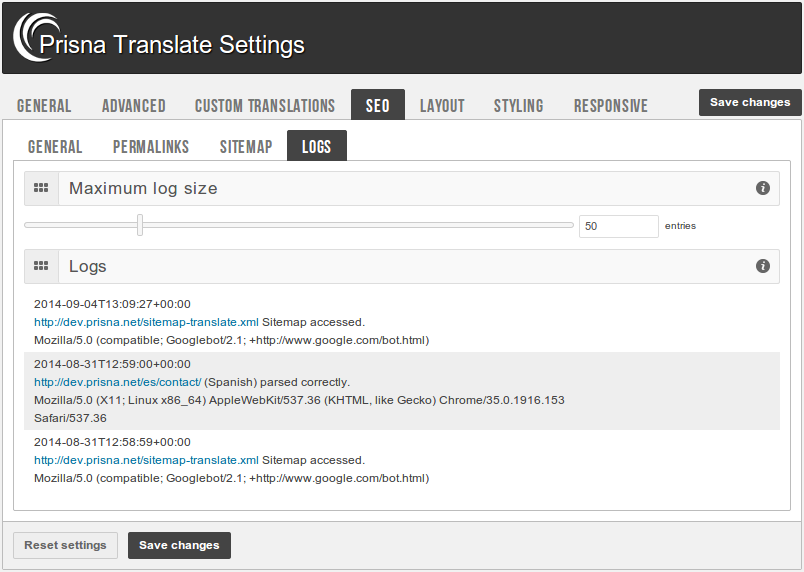Open the Responsive tab
This screenshot has width=804, height=572.
coord(610,105)
